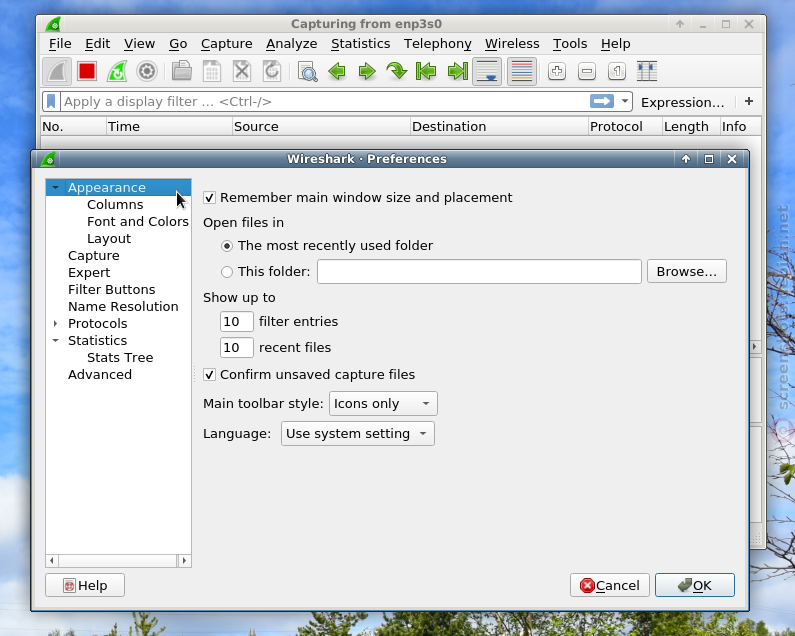Select Capture in preferences tree

point(94,256)
